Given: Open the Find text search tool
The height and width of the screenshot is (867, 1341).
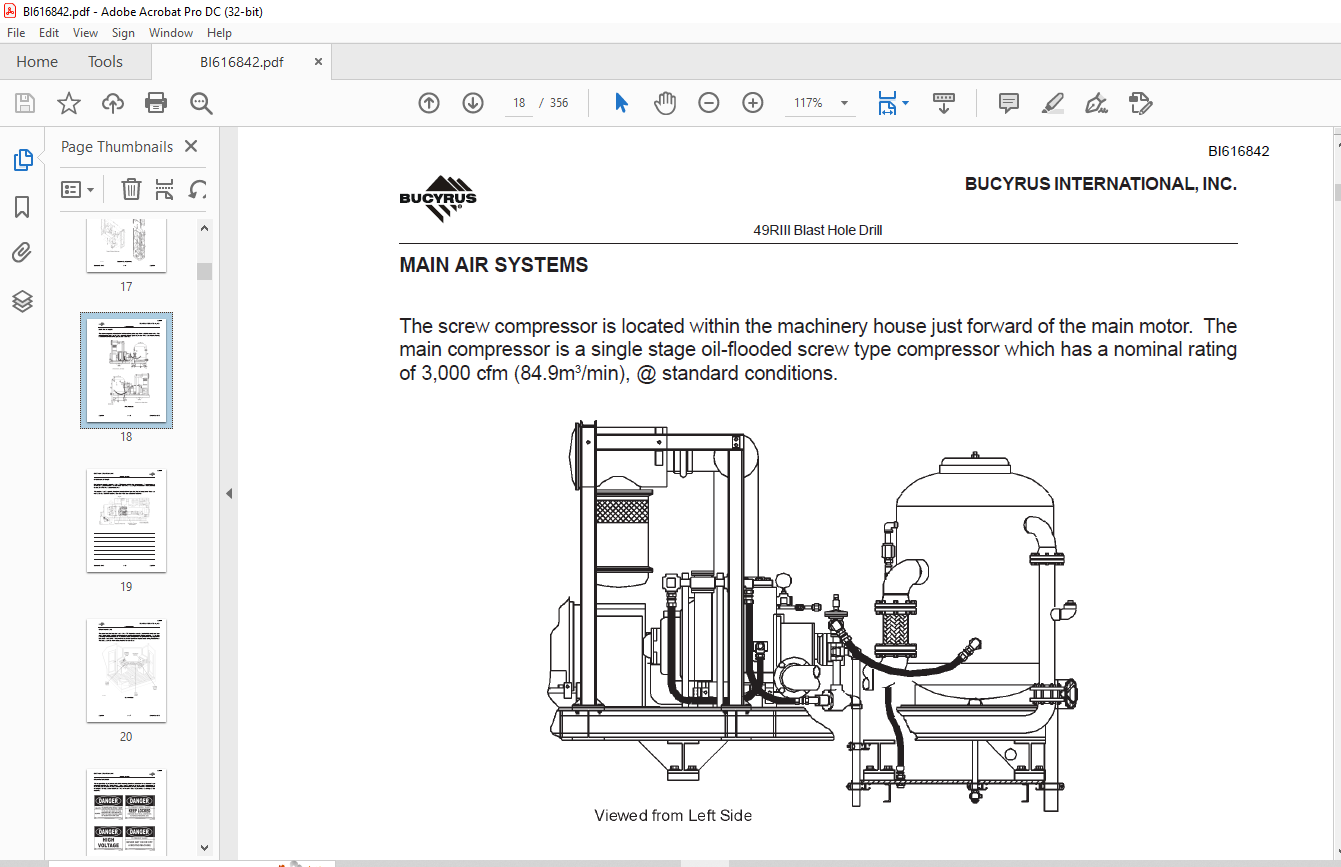Looking at the screenshot, I should pos(201,103).
